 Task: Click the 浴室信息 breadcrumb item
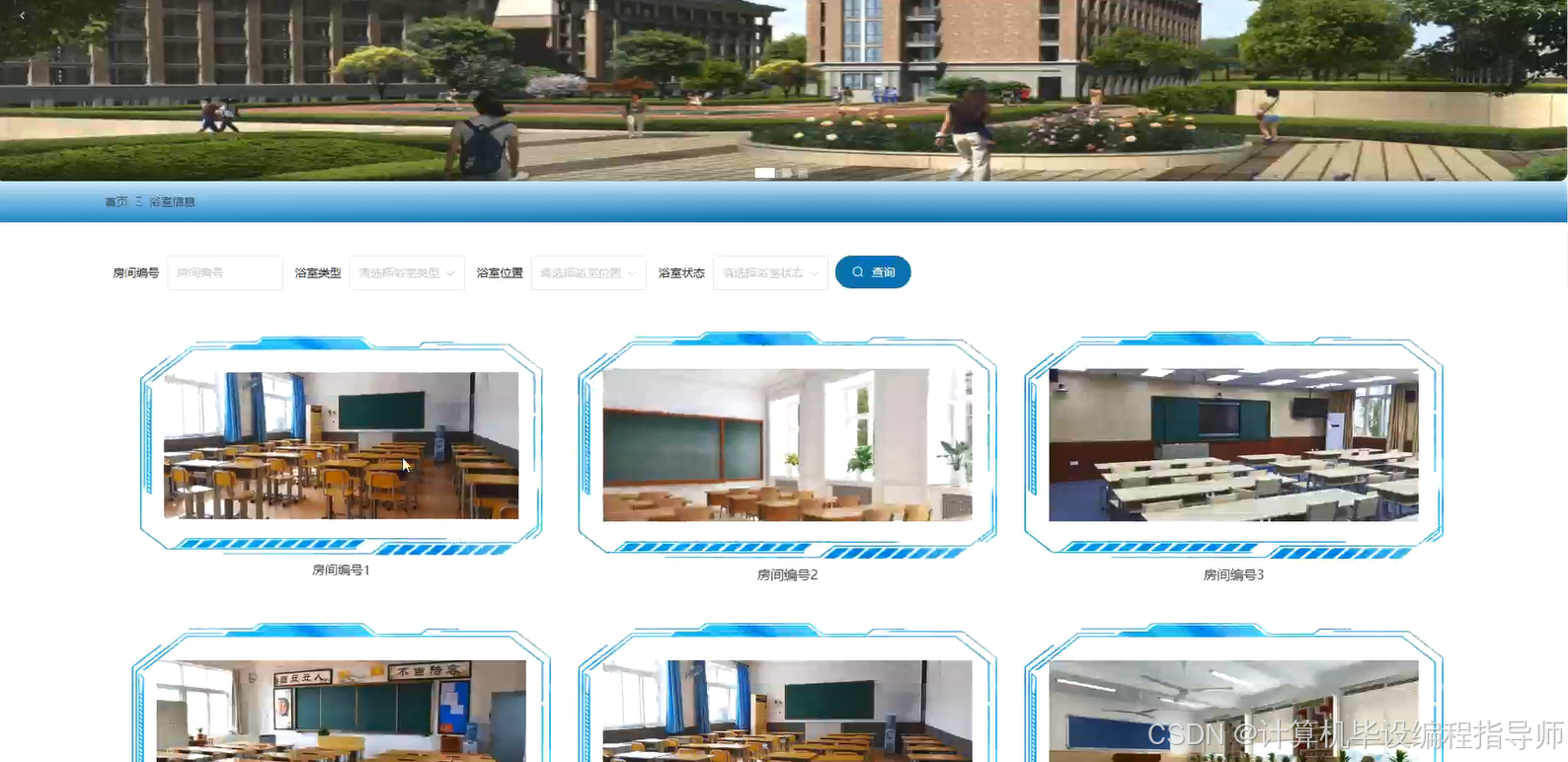pos(173,201)
